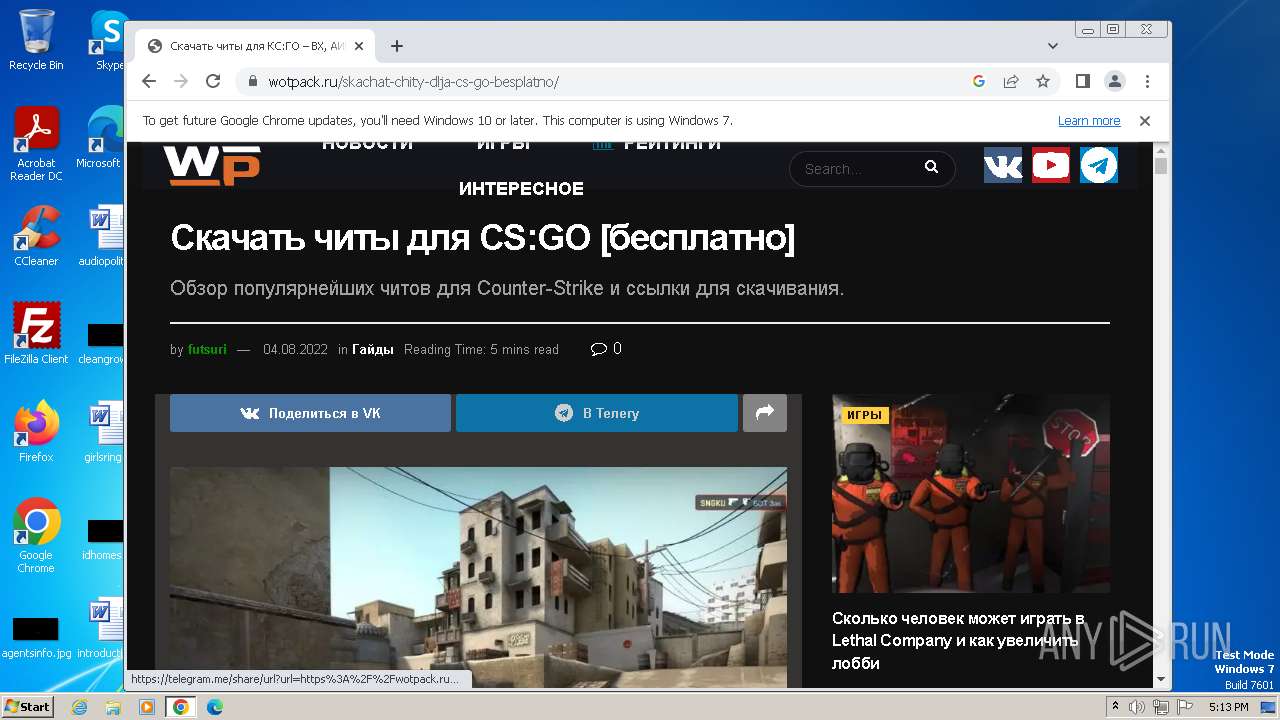Screen dimensions: 1280x720
Task: Click the search magnifier icon
Action: (931, 168)
